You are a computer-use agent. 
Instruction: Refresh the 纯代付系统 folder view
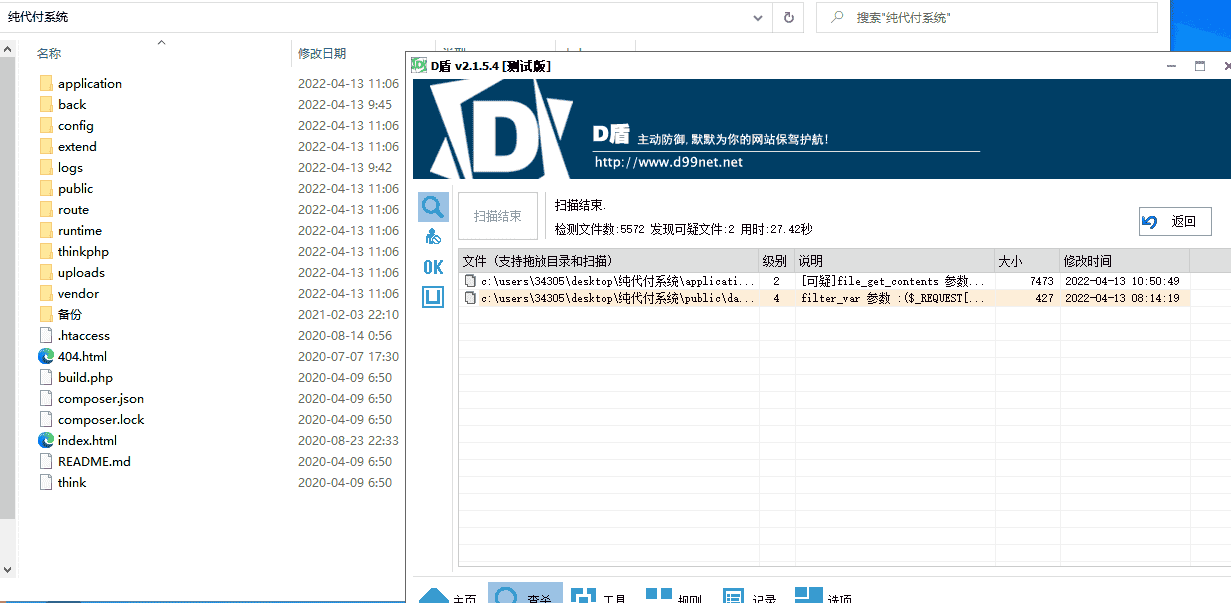point(788,18)
